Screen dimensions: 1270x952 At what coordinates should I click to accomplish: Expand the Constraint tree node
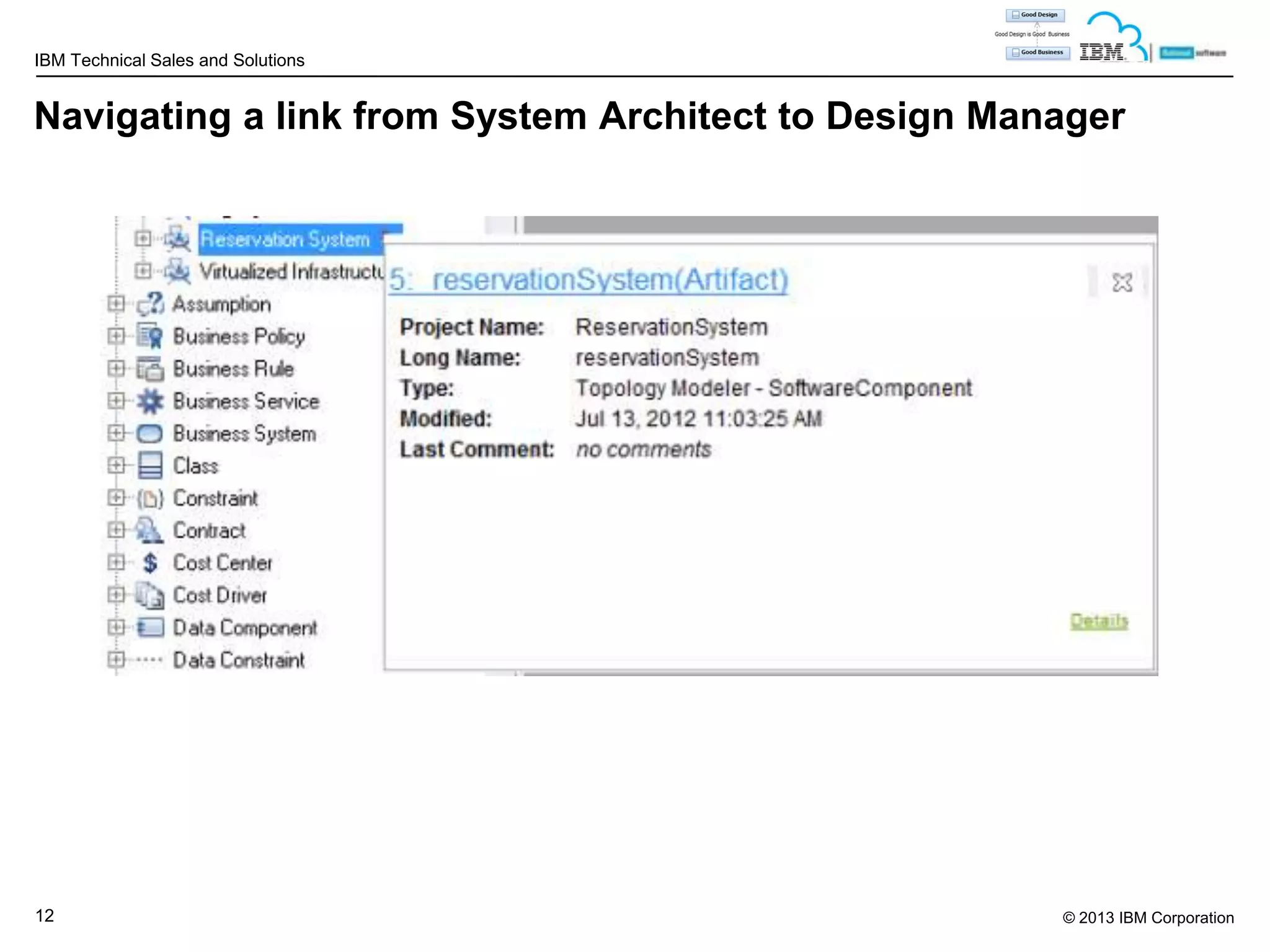click(x=116, y=497)
